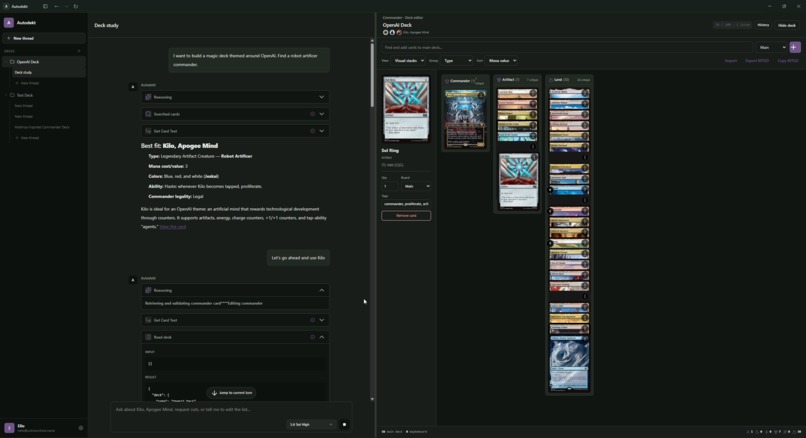The width and height of the screenshot is (806, 438).
Task: Open the OpenAI Deck folder in sidebar
Action: (44, 62)
